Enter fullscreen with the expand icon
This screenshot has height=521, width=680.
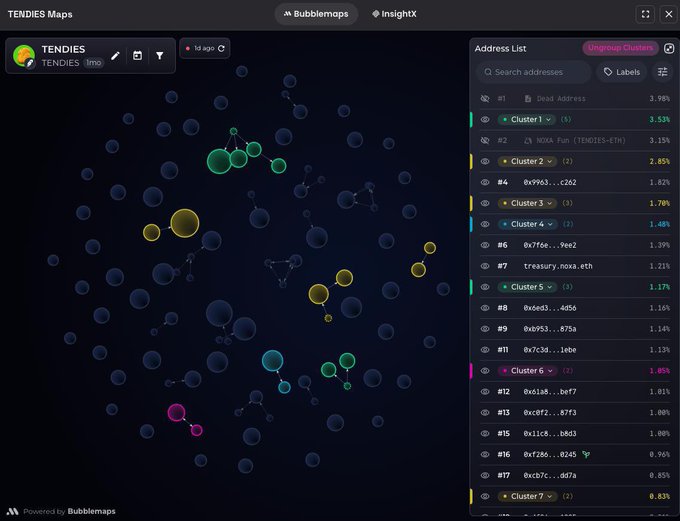point(645,14)
